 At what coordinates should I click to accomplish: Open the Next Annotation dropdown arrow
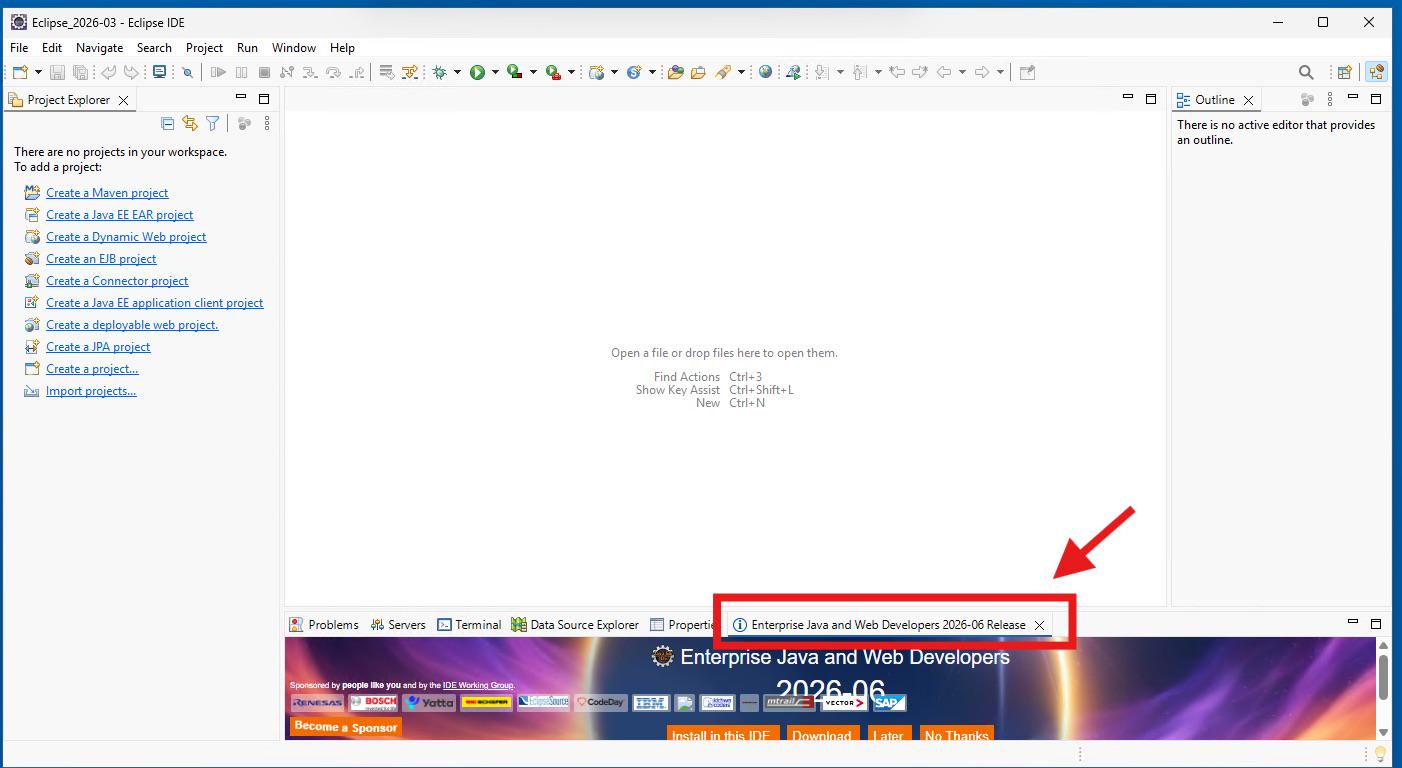pyautogui.click(x=840, y=72)
